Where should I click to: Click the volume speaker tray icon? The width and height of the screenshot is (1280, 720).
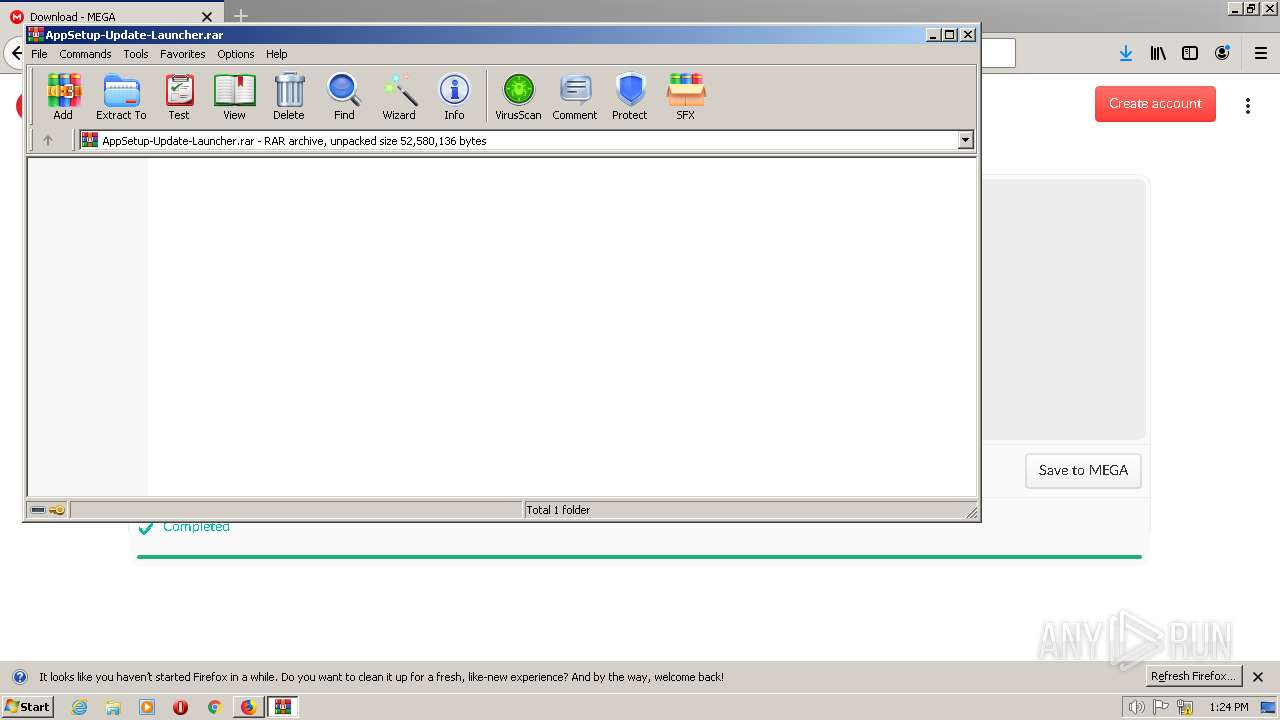coord(1137,707)
